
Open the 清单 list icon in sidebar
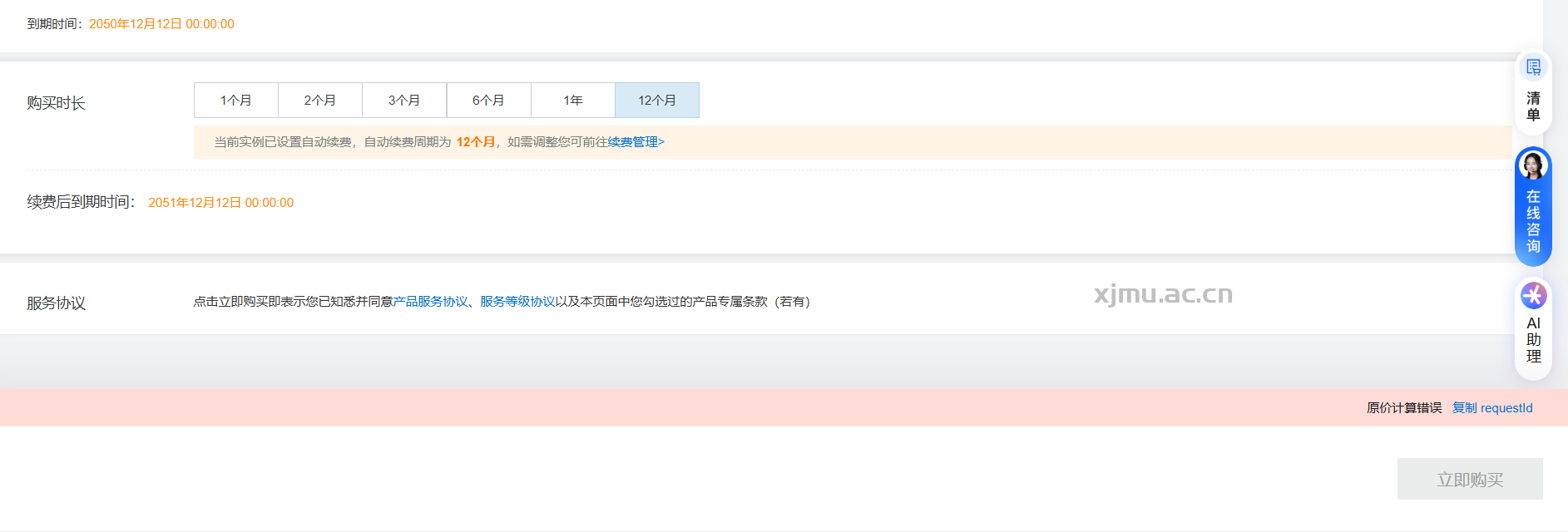[1533, 68]
